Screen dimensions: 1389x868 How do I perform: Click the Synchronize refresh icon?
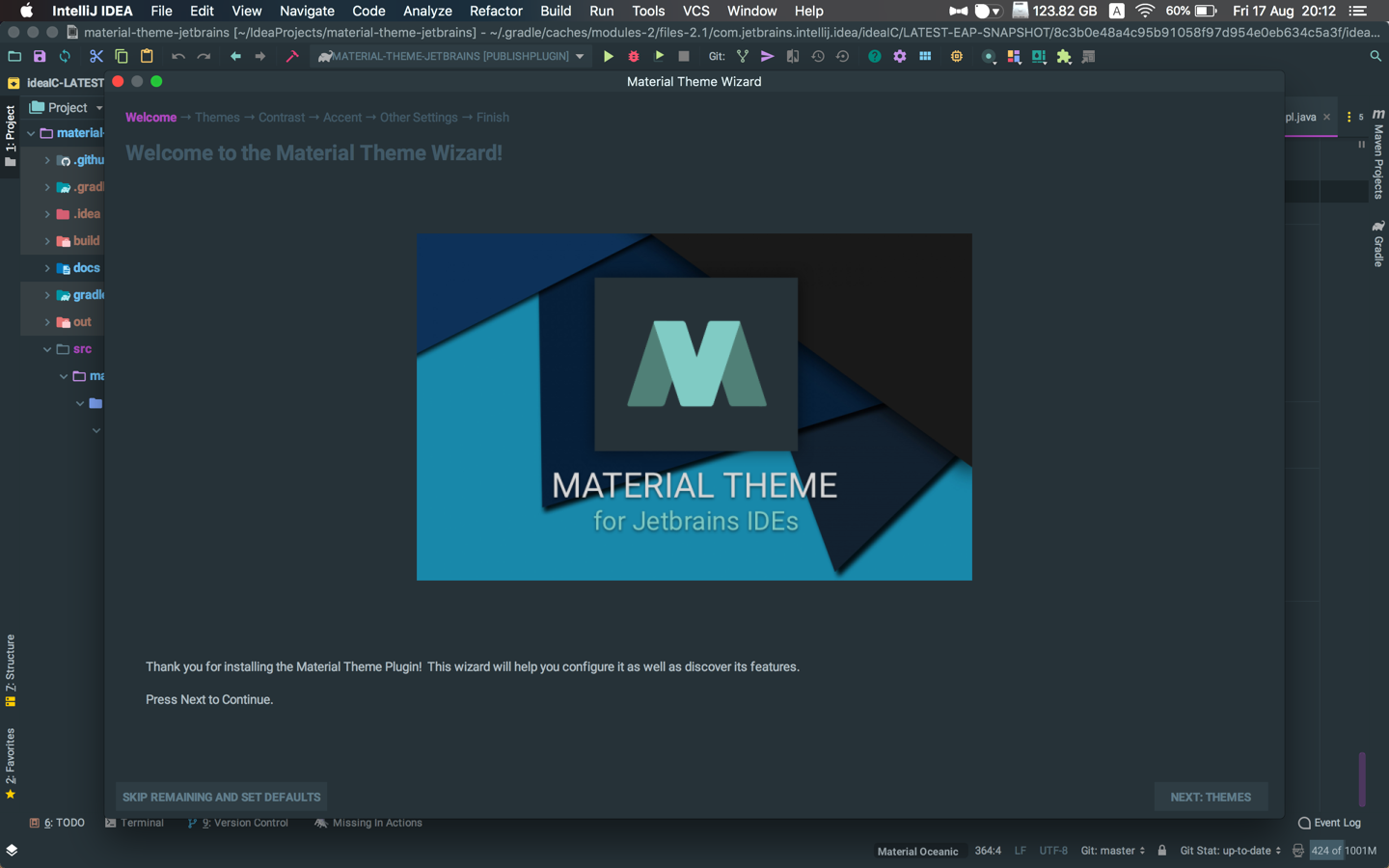pos(65,57)
